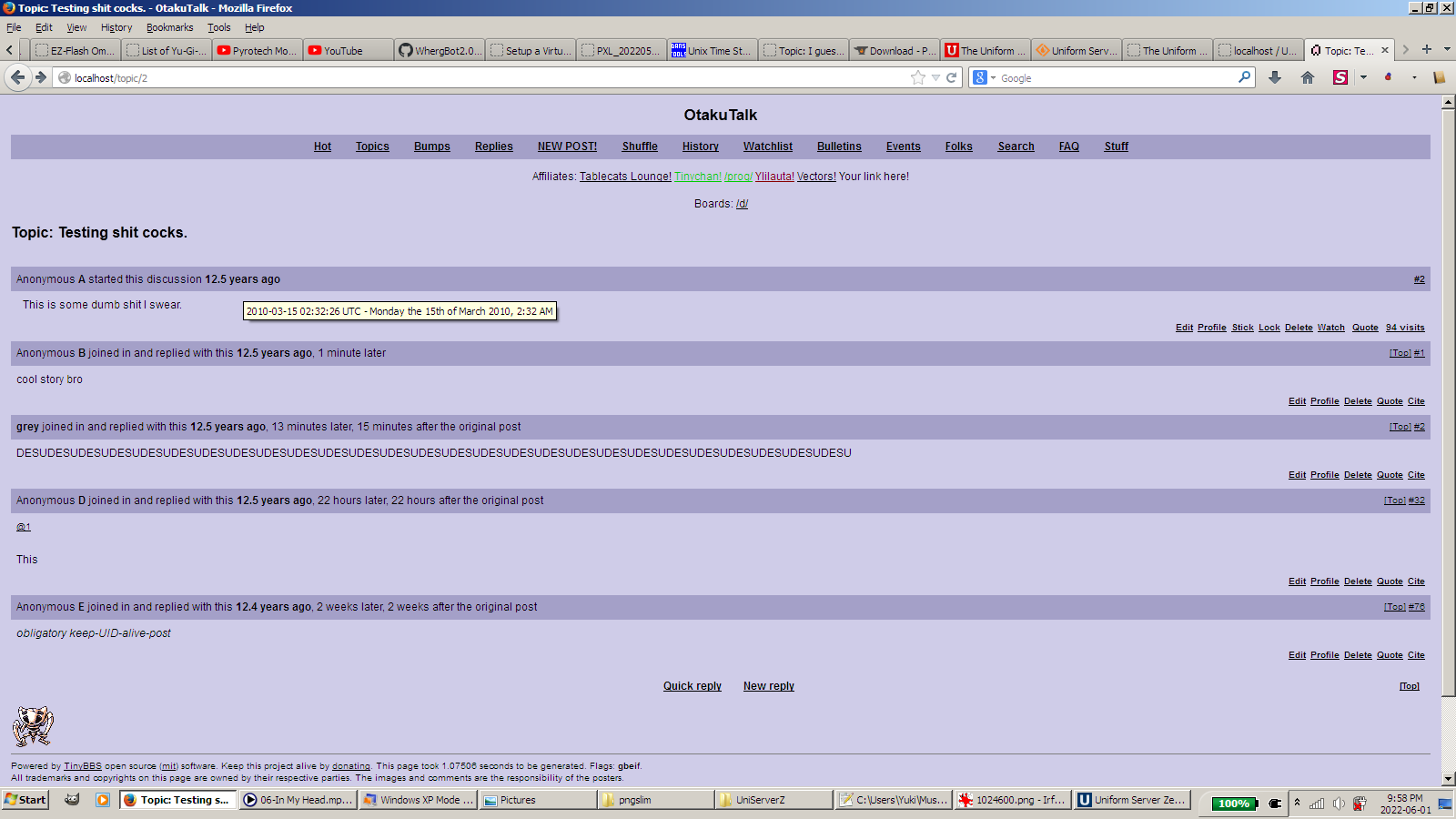Click the red S extension icon

pos(1340,78)
